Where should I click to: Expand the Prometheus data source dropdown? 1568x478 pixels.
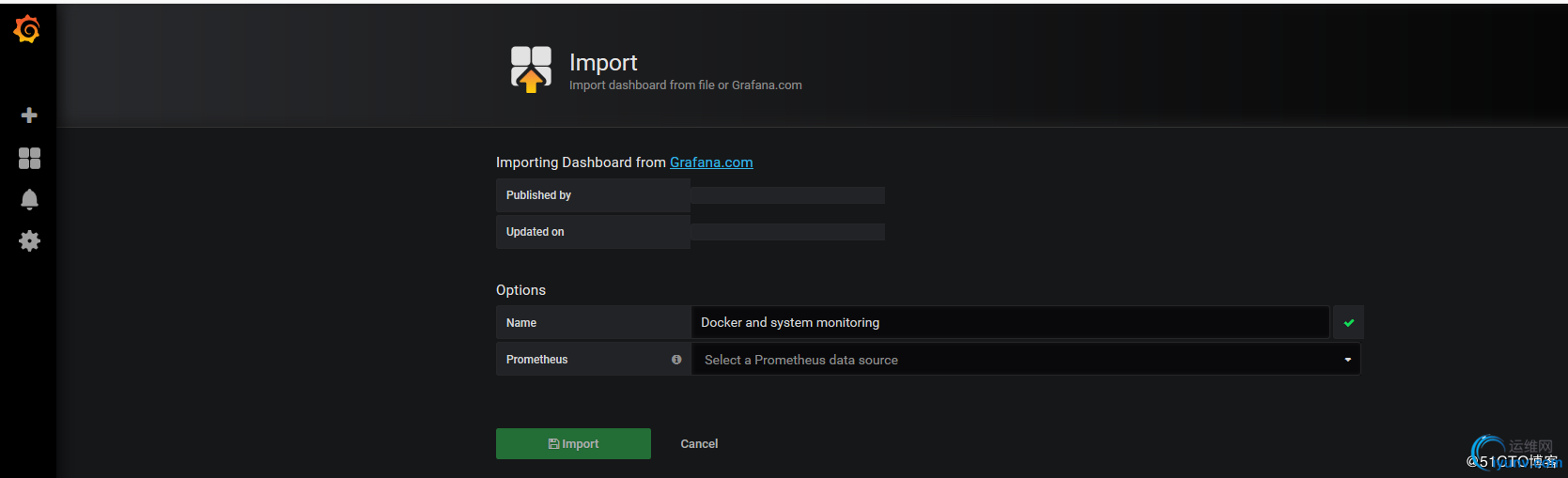(x=1026, y=360)
